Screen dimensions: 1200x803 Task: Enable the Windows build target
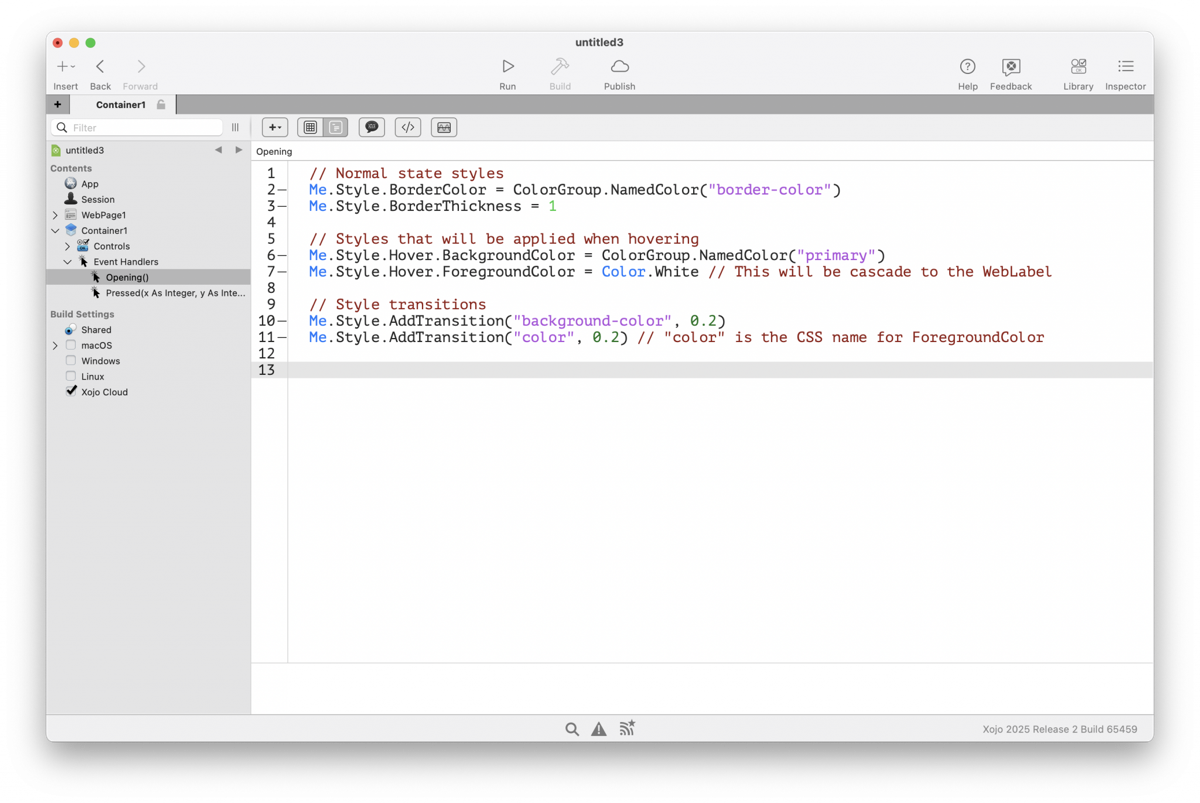pos(71,361)
